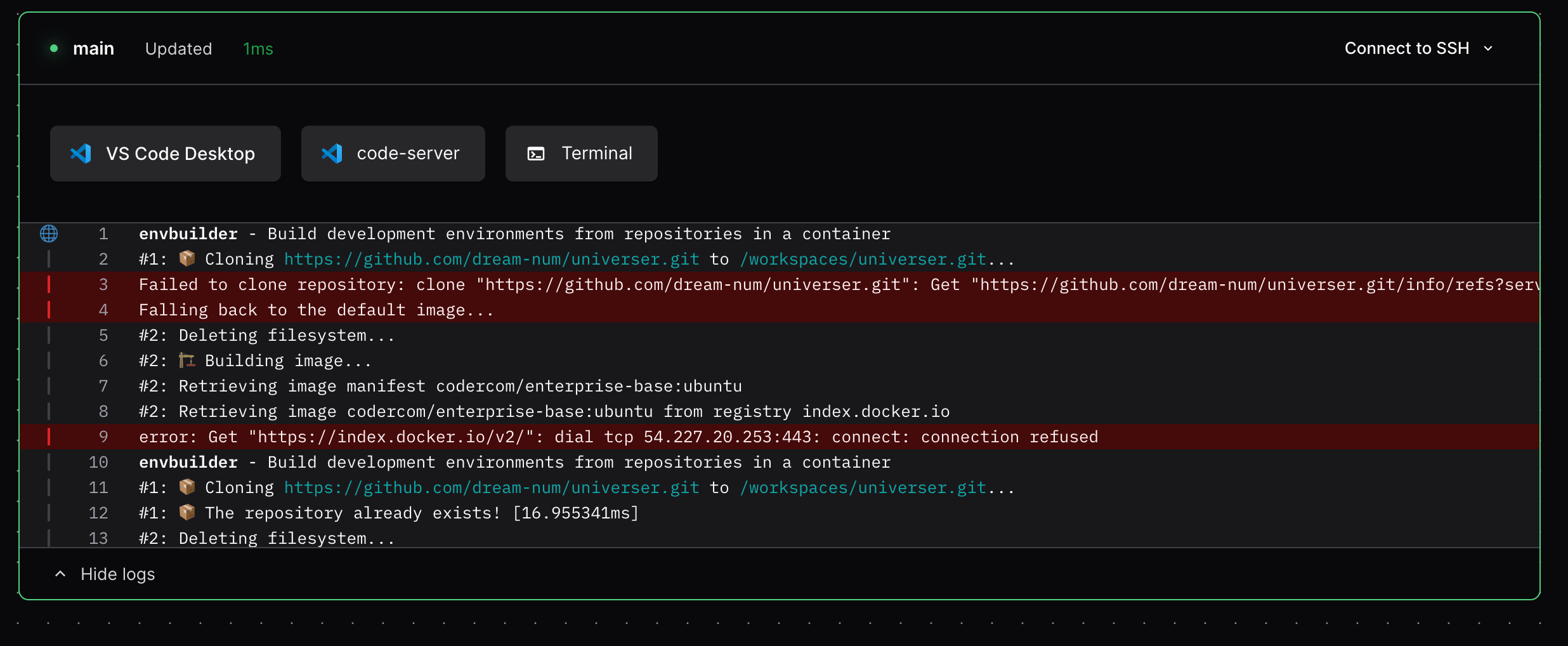The image size is (1568, 646).
Task: Open /workspaces/universer.git path on line 11
Action: (x=863, y=487)
